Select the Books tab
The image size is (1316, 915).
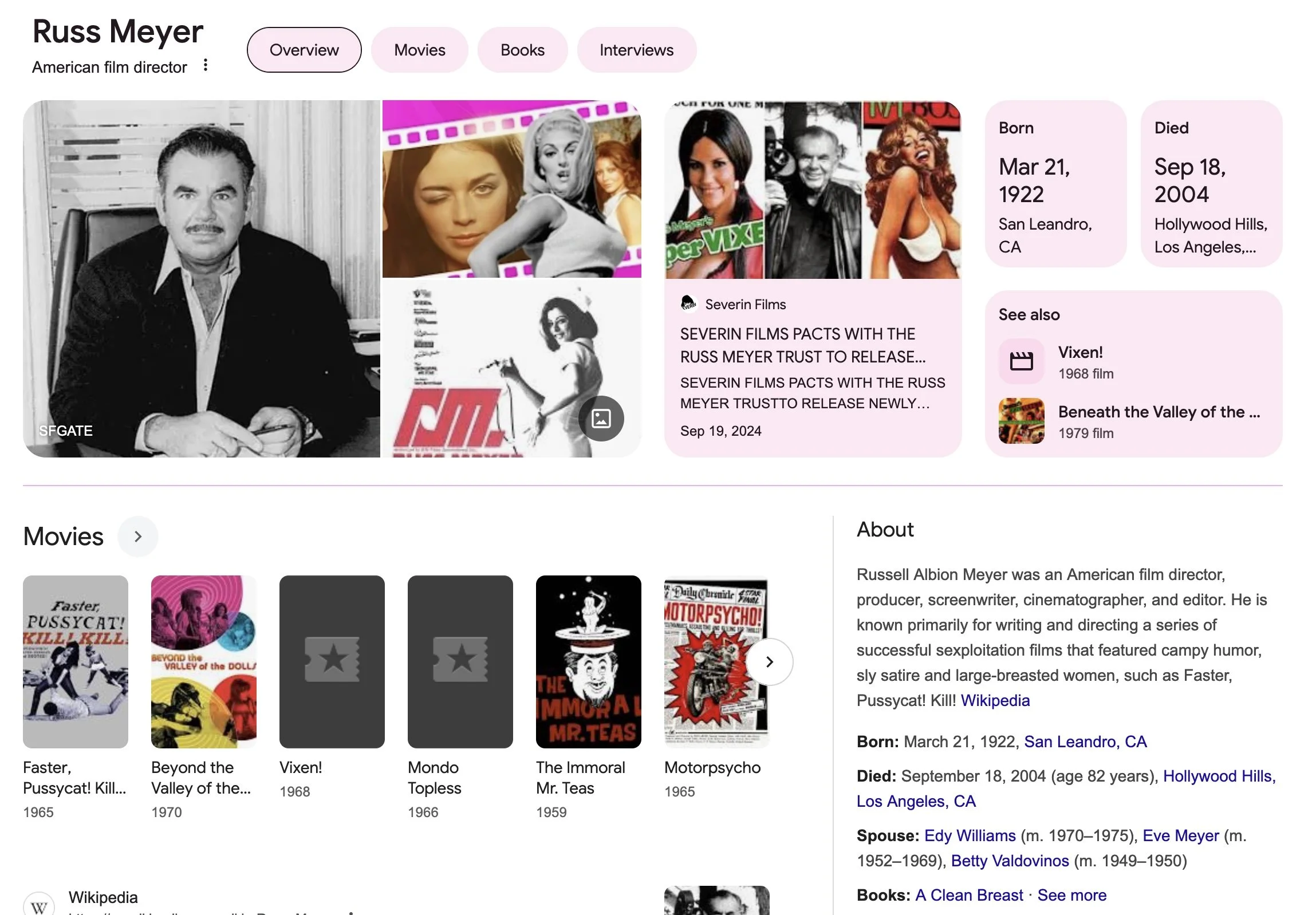pos(522,50)
